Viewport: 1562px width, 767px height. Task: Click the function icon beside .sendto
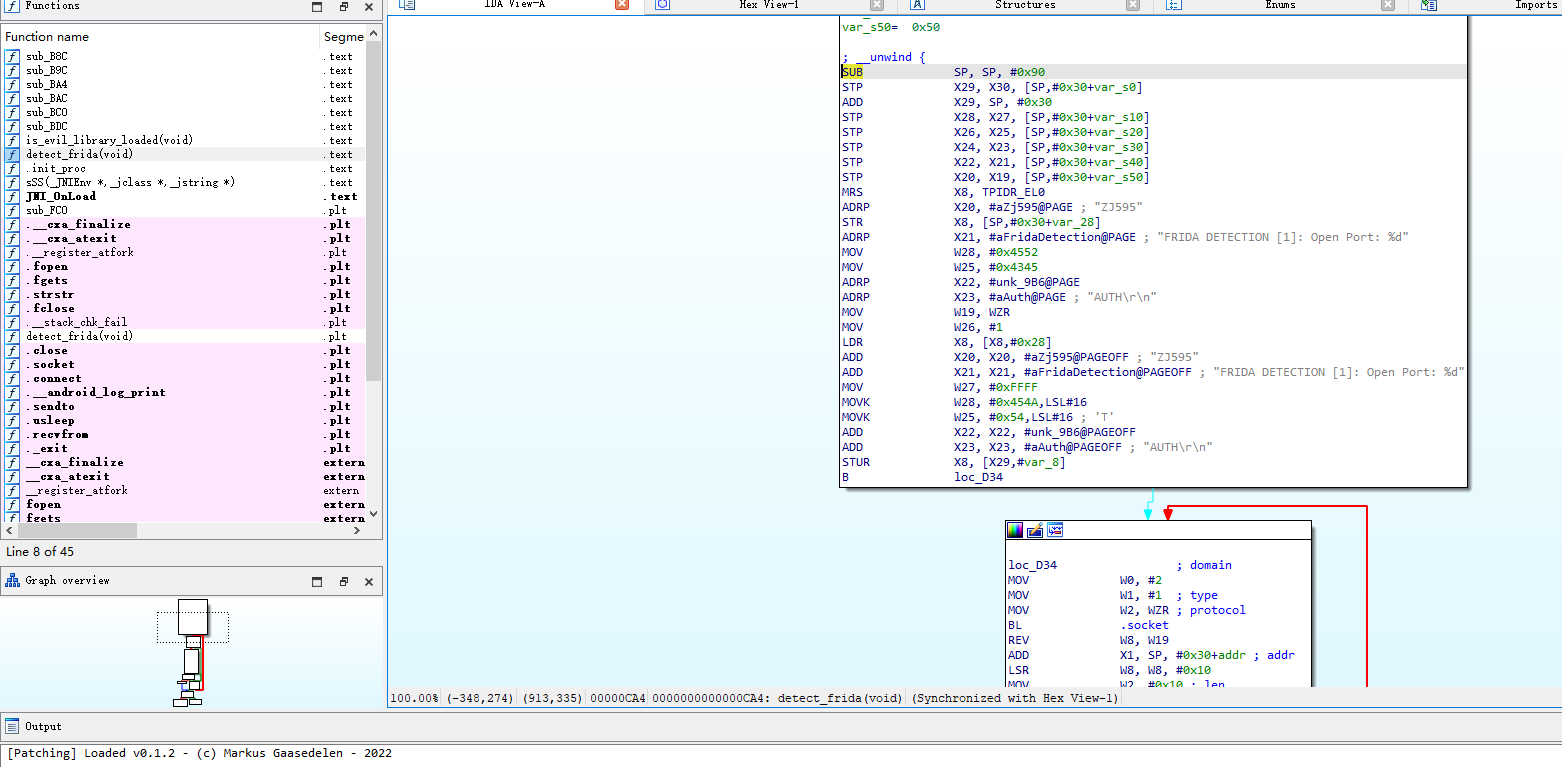click(12, 406)
